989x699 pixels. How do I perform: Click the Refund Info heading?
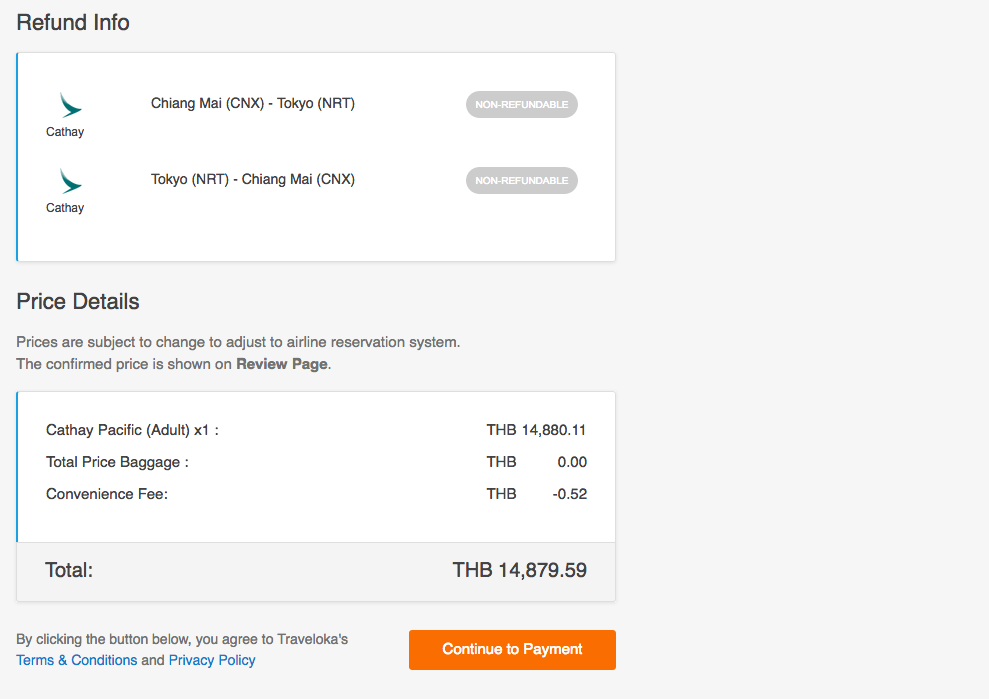click(x=73, y=23)
